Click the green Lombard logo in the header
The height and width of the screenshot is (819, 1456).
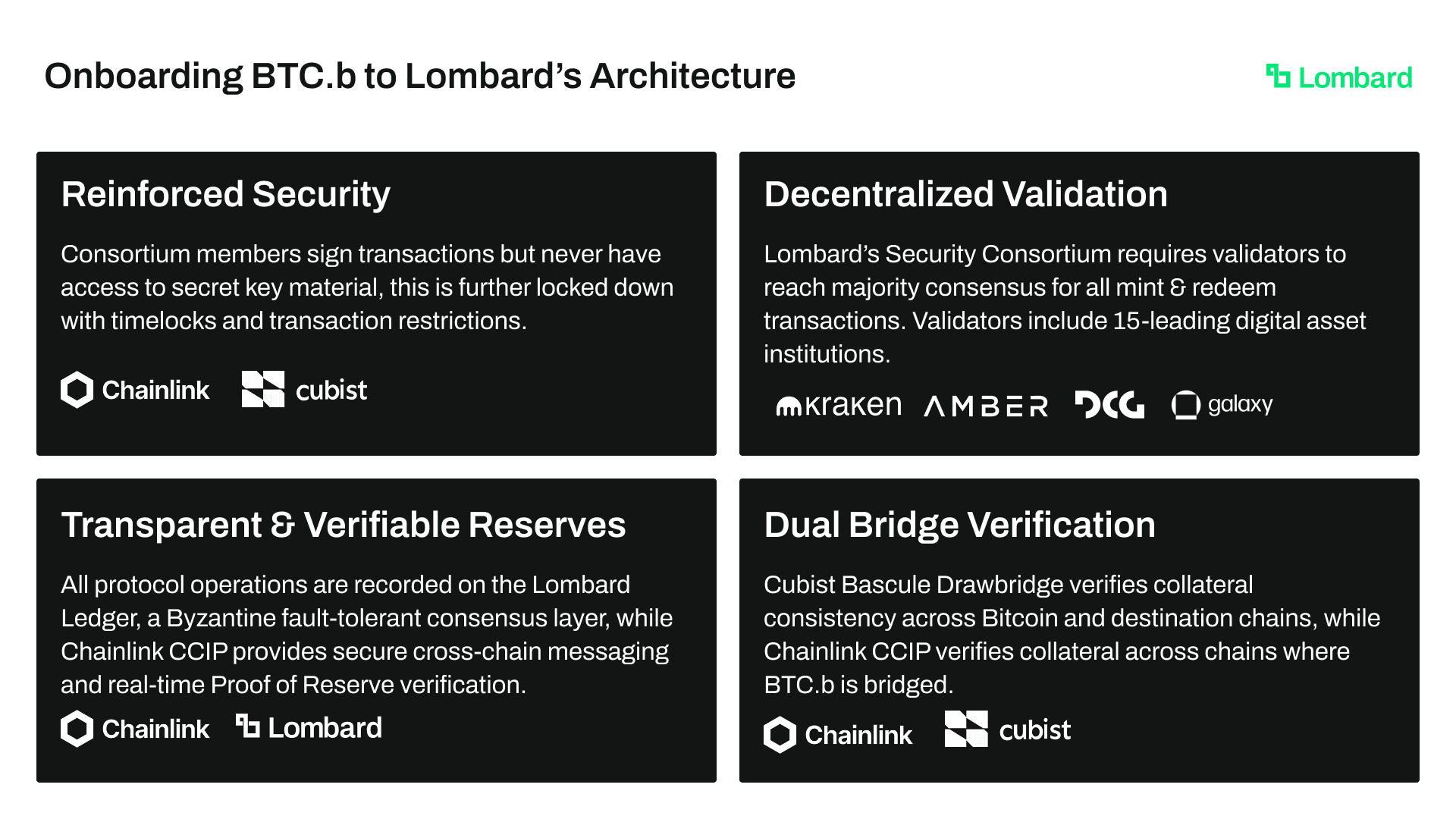click(1339, 77)
